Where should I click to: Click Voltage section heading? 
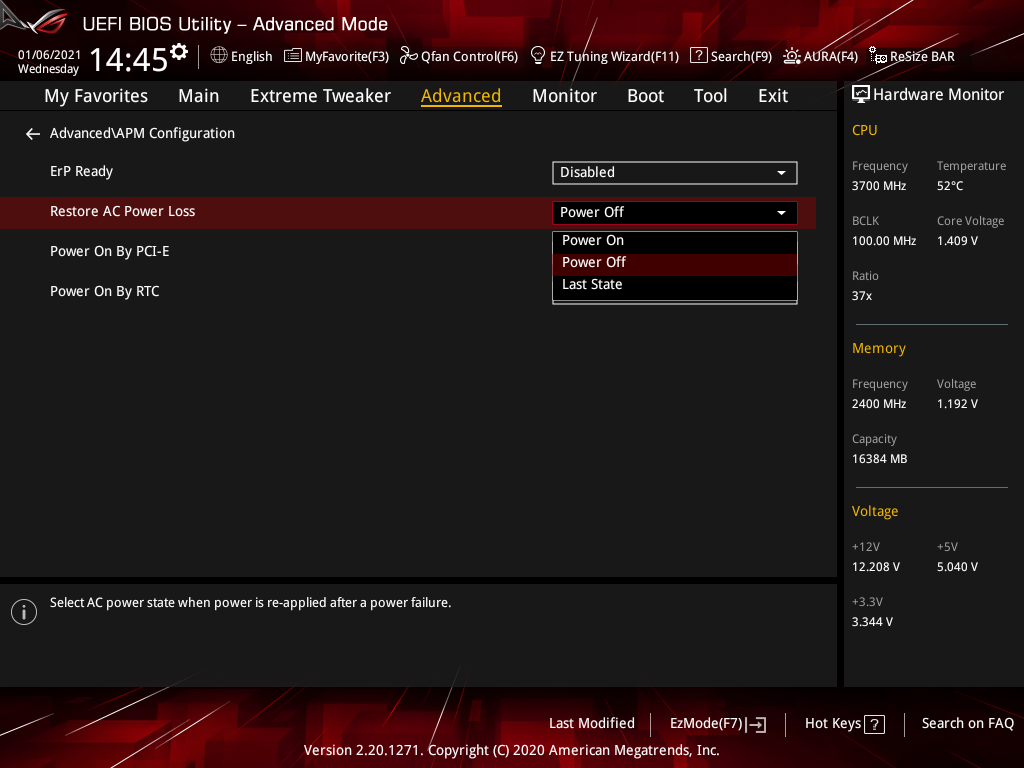(x=874, y=511)
